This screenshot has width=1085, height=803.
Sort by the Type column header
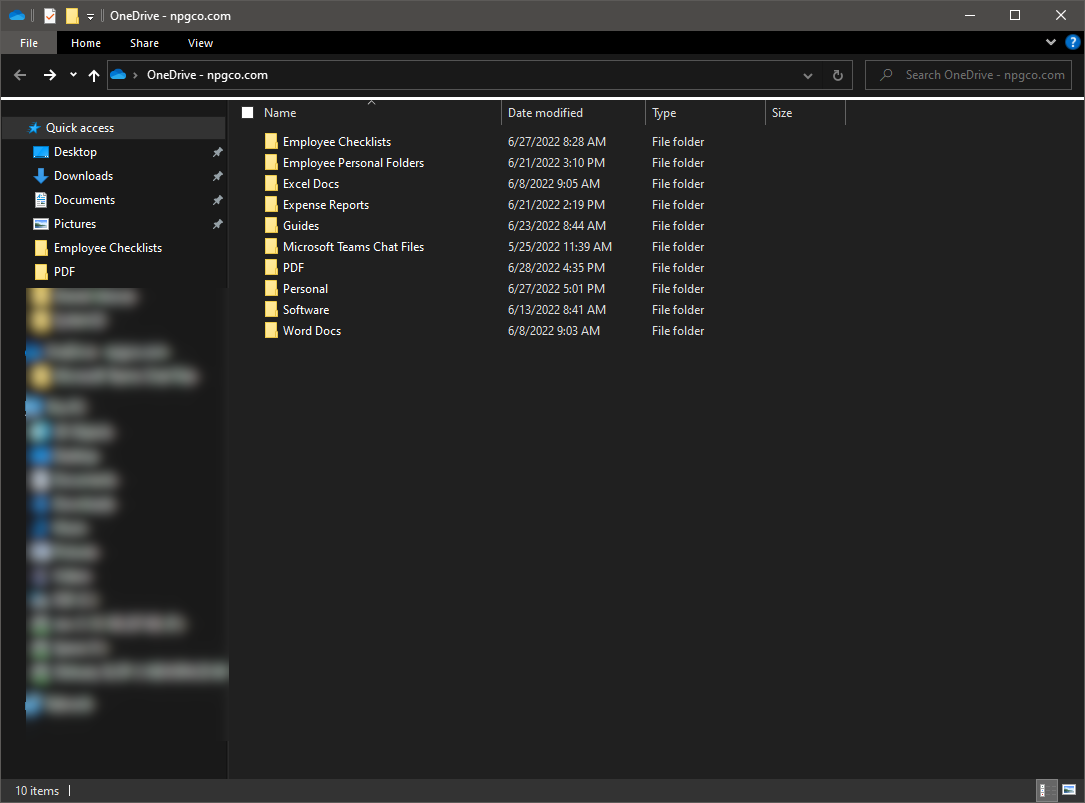pos(664,113)
